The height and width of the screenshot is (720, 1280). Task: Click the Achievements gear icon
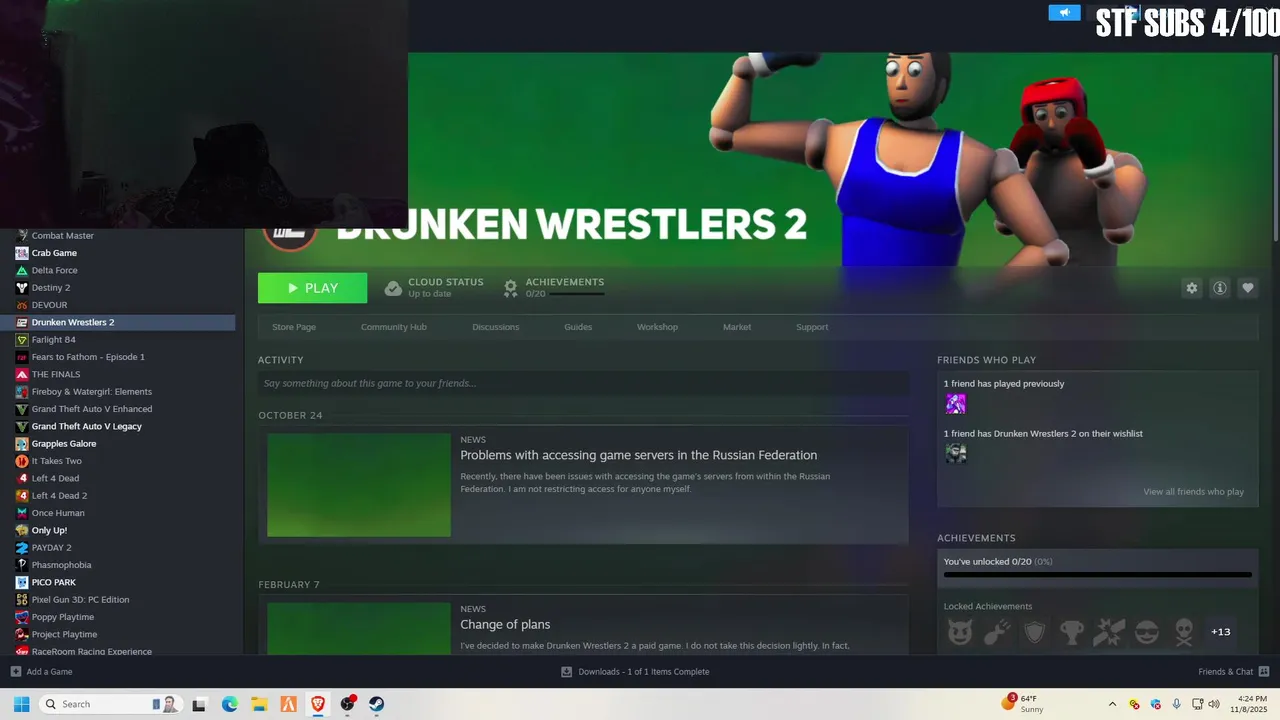[x=511, y=288]
